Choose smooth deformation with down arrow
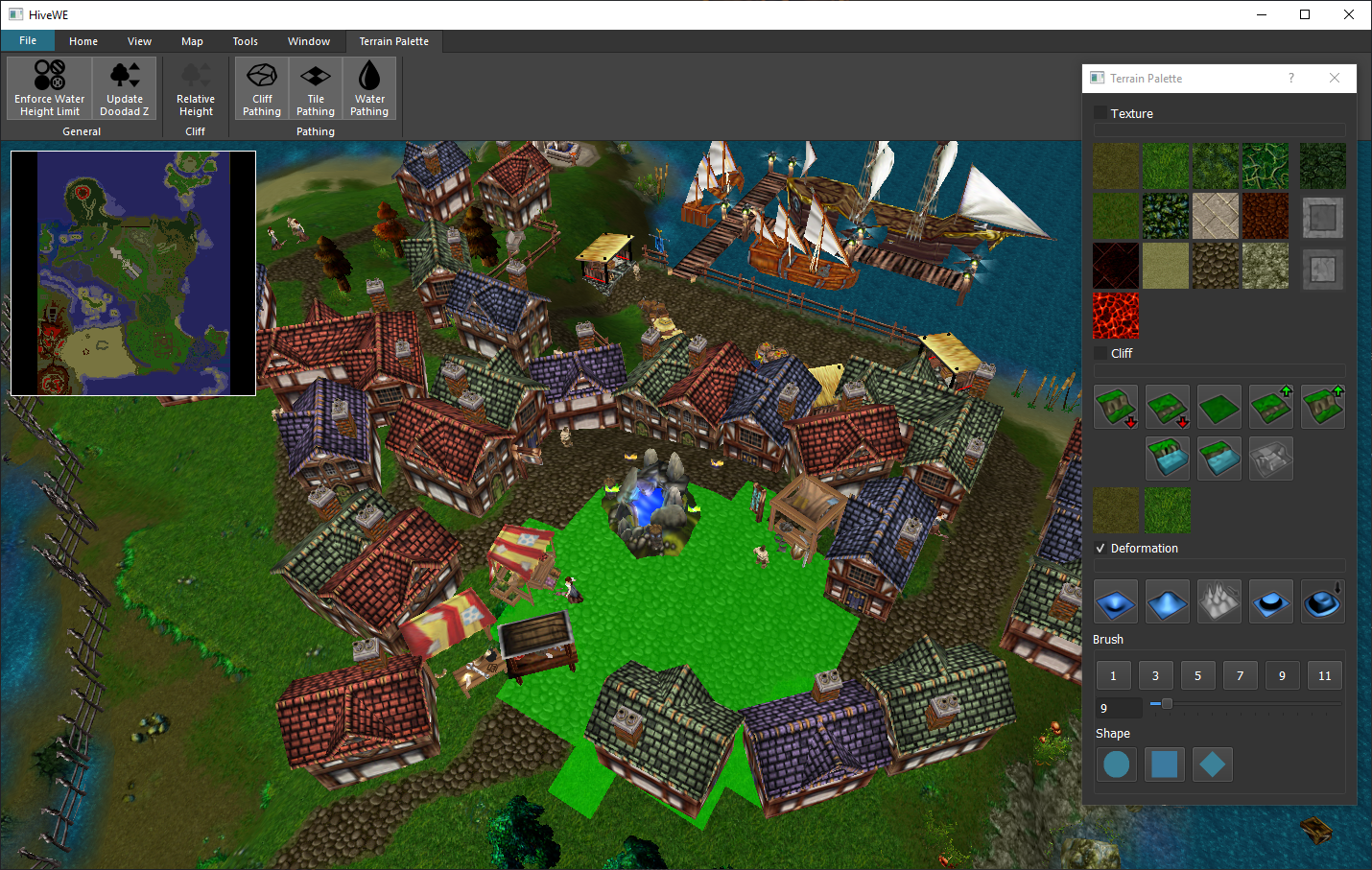Screen dimensions: 1372x870 pos(1323,601)
